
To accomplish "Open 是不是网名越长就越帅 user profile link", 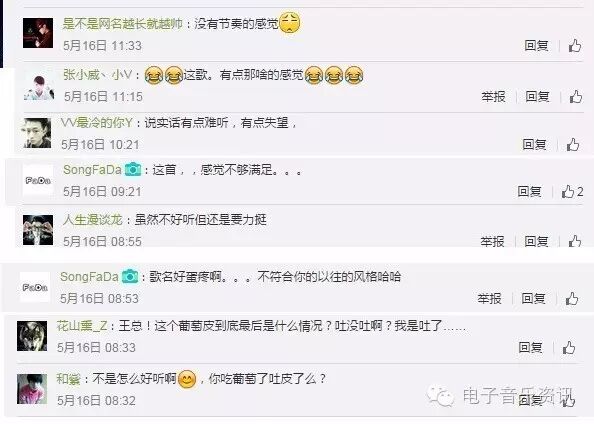I will [122, 24].
